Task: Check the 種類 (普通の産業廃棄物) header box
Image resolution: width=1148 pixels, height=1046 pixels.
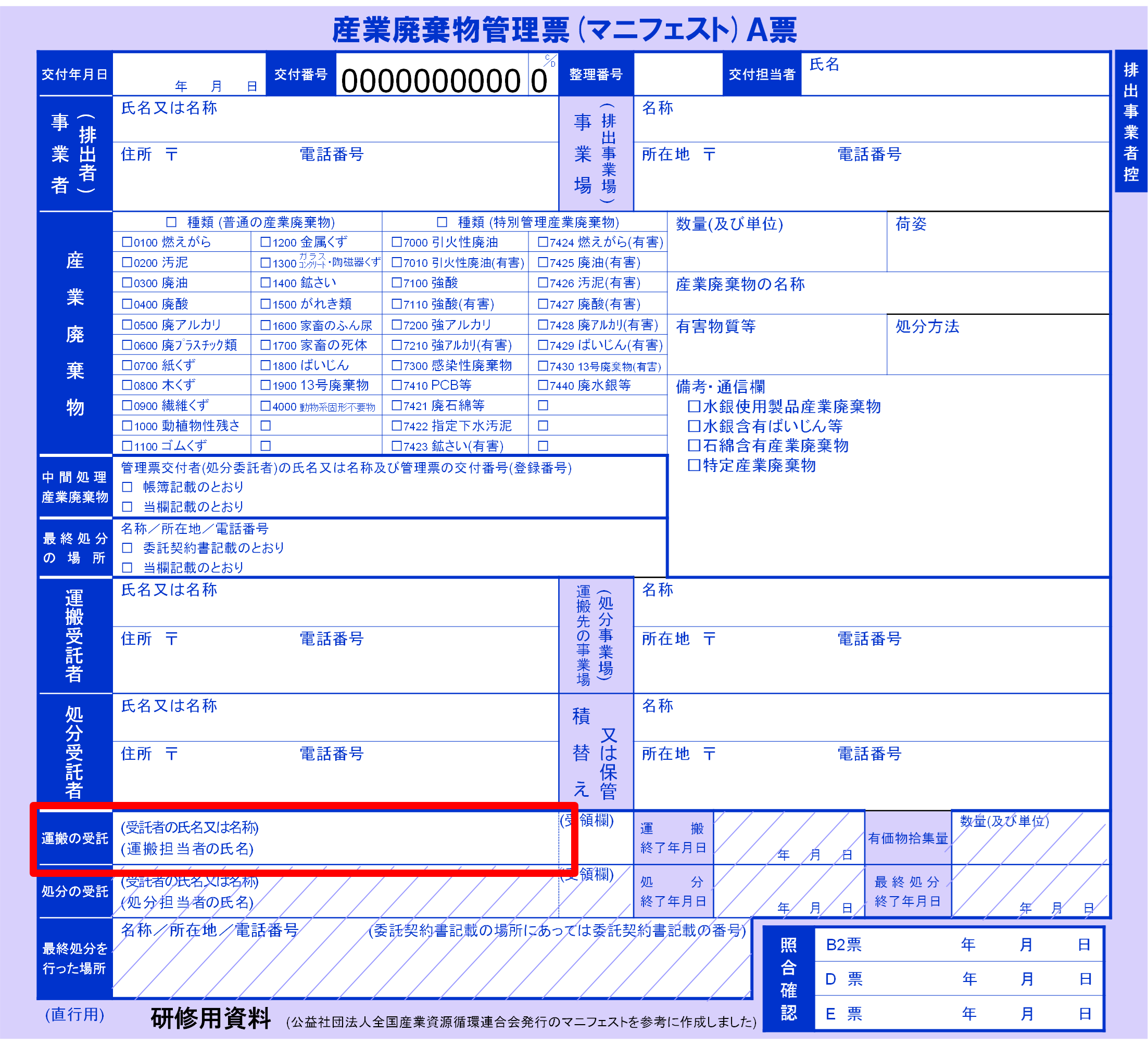Action: (171, 222)
